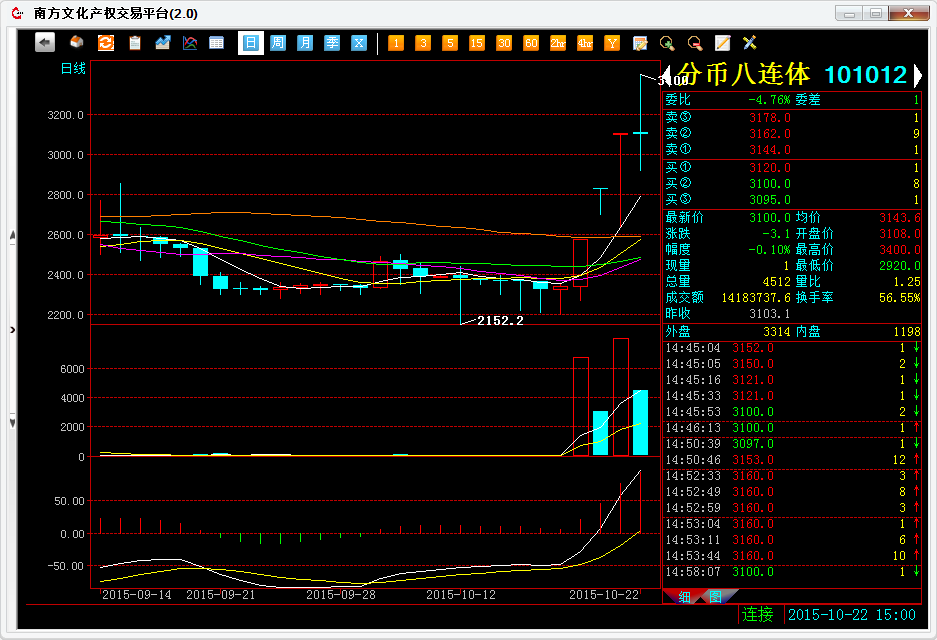The image size is (937, 640).
Task: Click the back arrow toolbar icon
Action: coord(45,43)
